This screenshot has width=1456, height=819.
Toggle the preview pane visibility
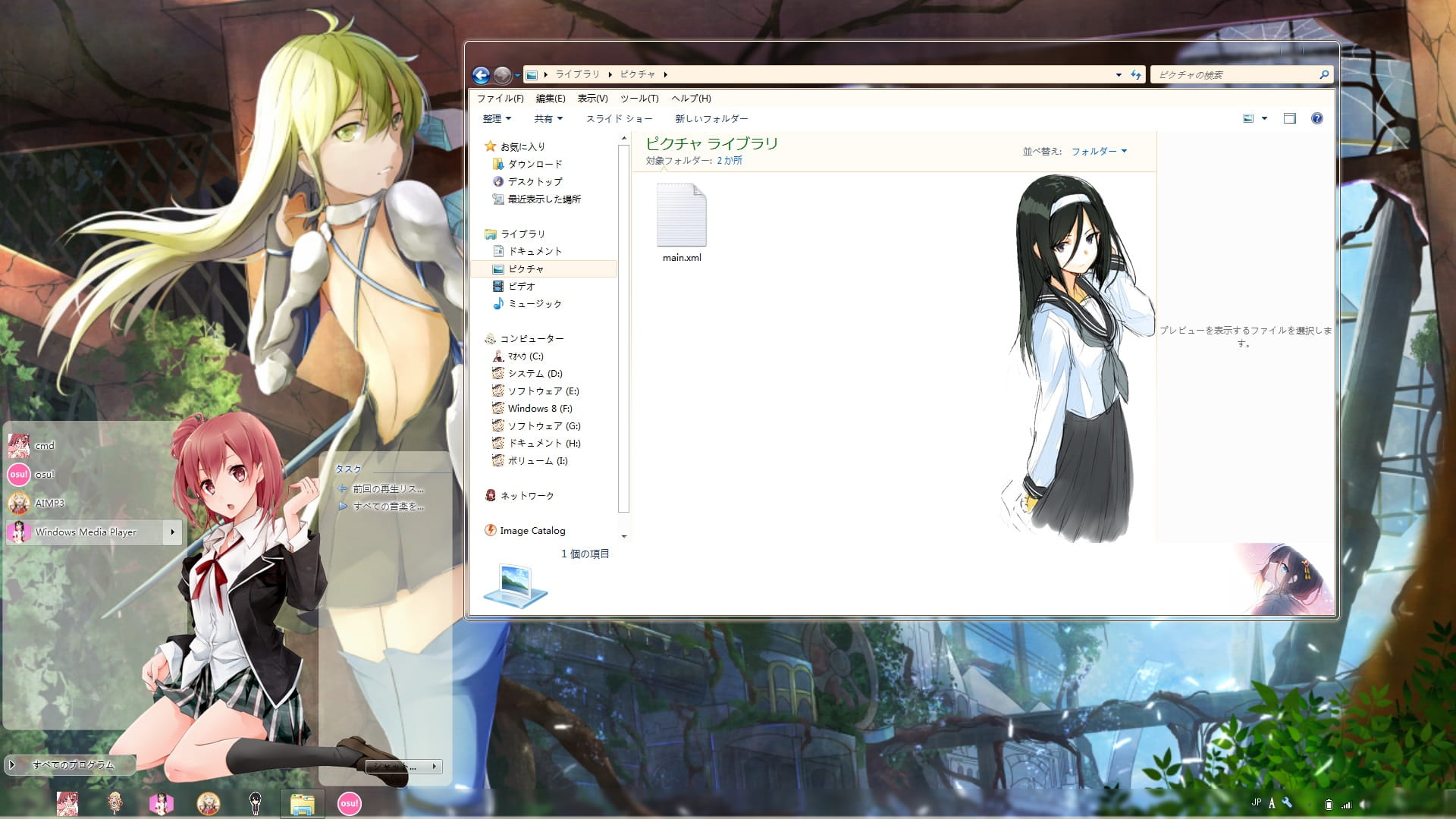(1289, 118)
